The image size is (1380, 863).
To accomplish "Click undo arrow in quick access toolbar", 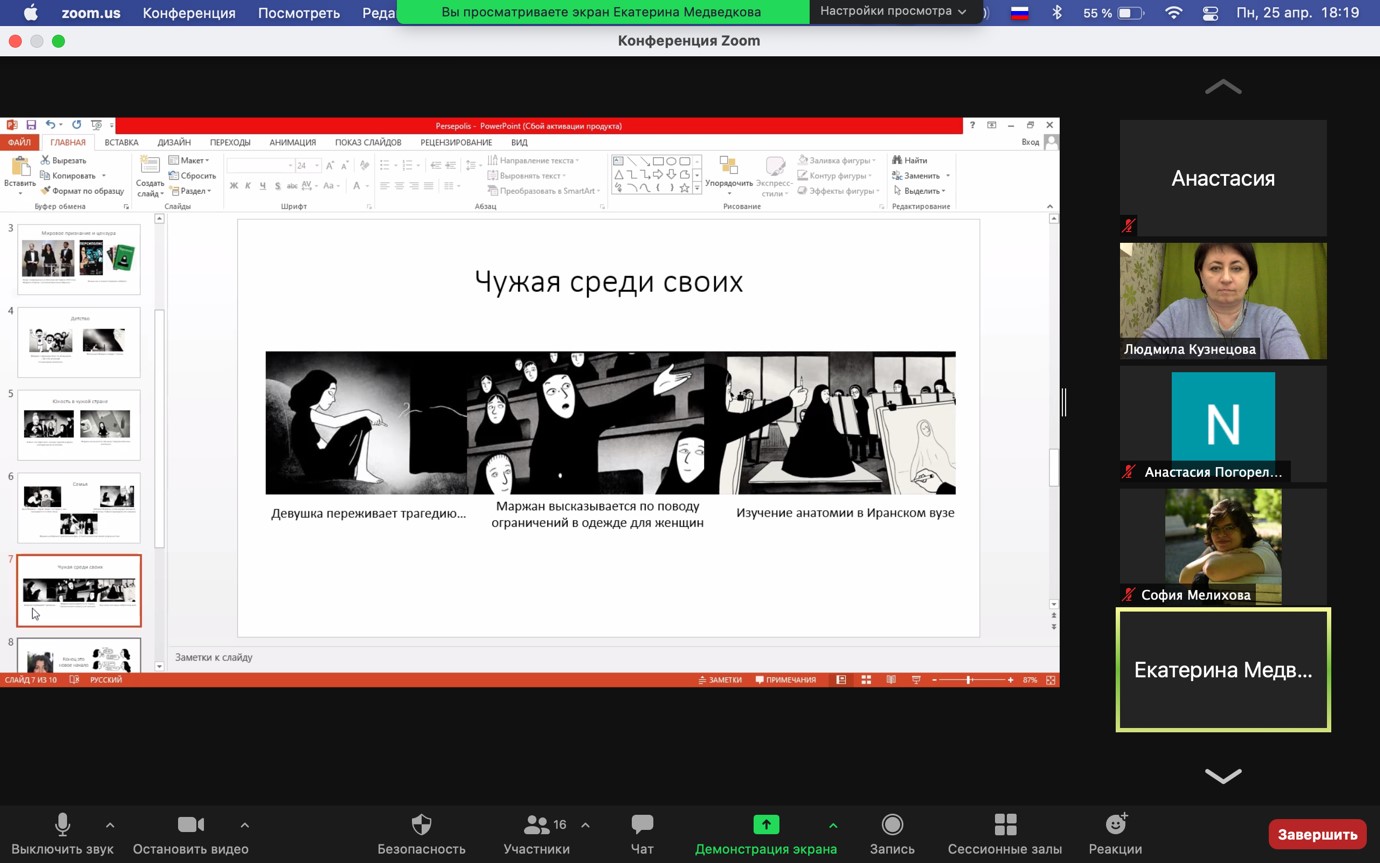I will pyautogui.click(x=49, y=125).
